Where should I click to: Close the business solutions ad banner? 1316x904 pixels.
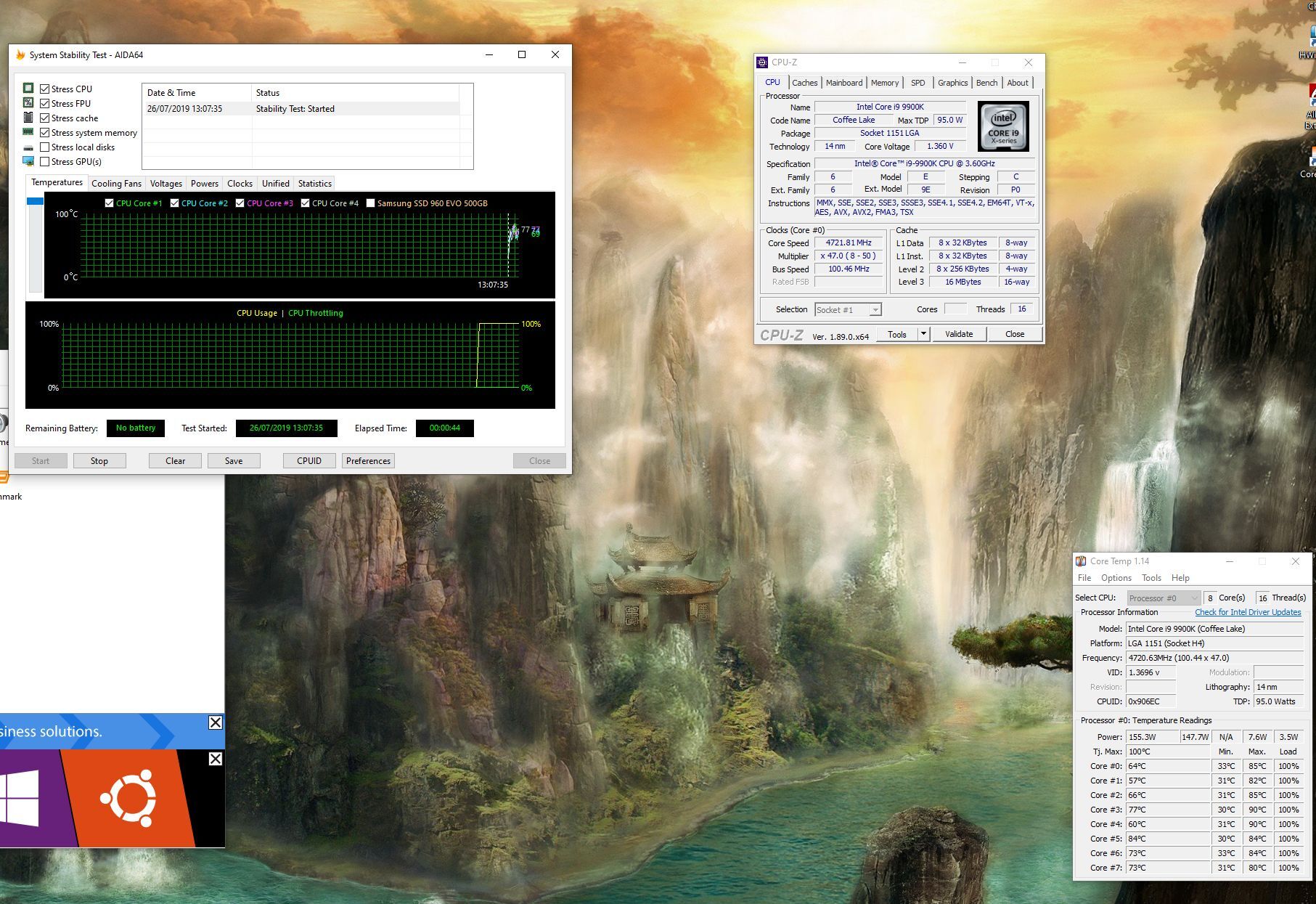point(216,722)
